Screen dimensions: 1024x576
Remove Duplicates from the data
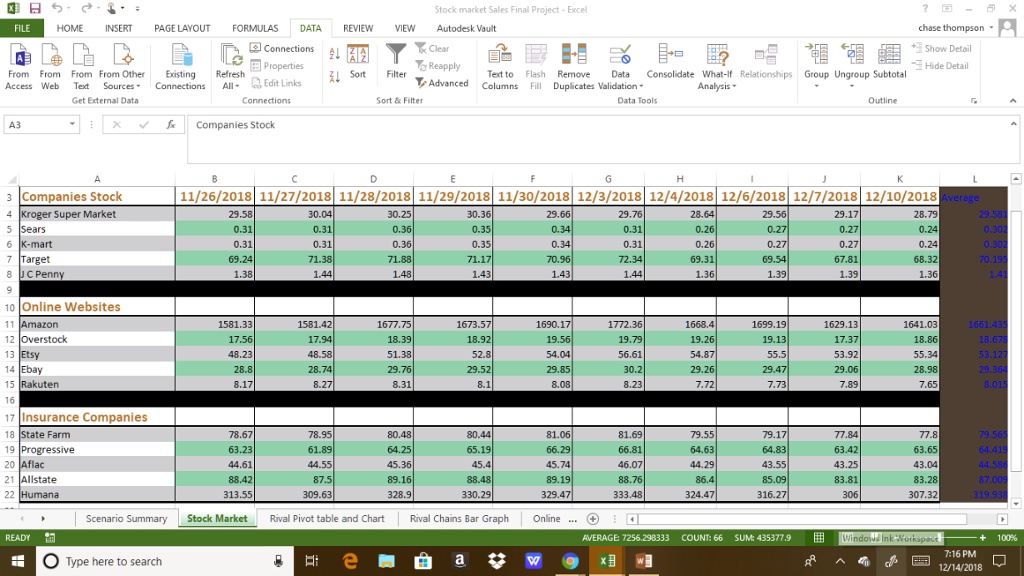click(573, 65)
